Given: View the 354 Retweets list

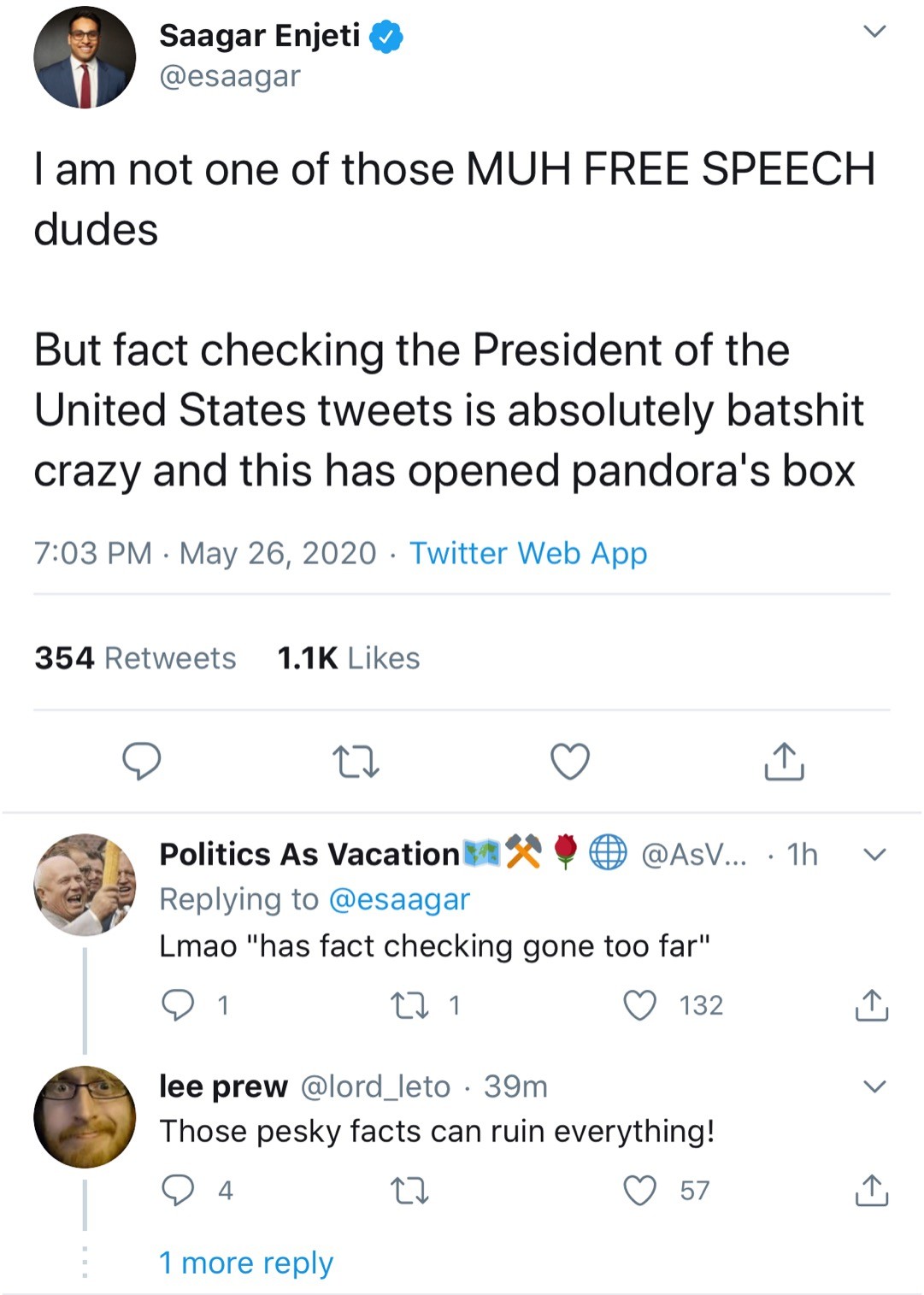Looking at the screenshot, I should click(x=135, y=658).
